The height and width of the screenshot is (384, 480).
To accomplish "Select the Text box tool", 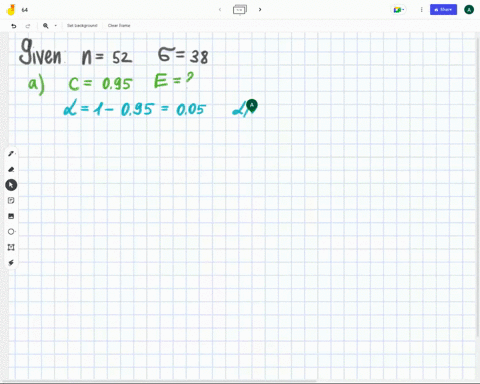I will pyautogui.click(x=11, y=247).
